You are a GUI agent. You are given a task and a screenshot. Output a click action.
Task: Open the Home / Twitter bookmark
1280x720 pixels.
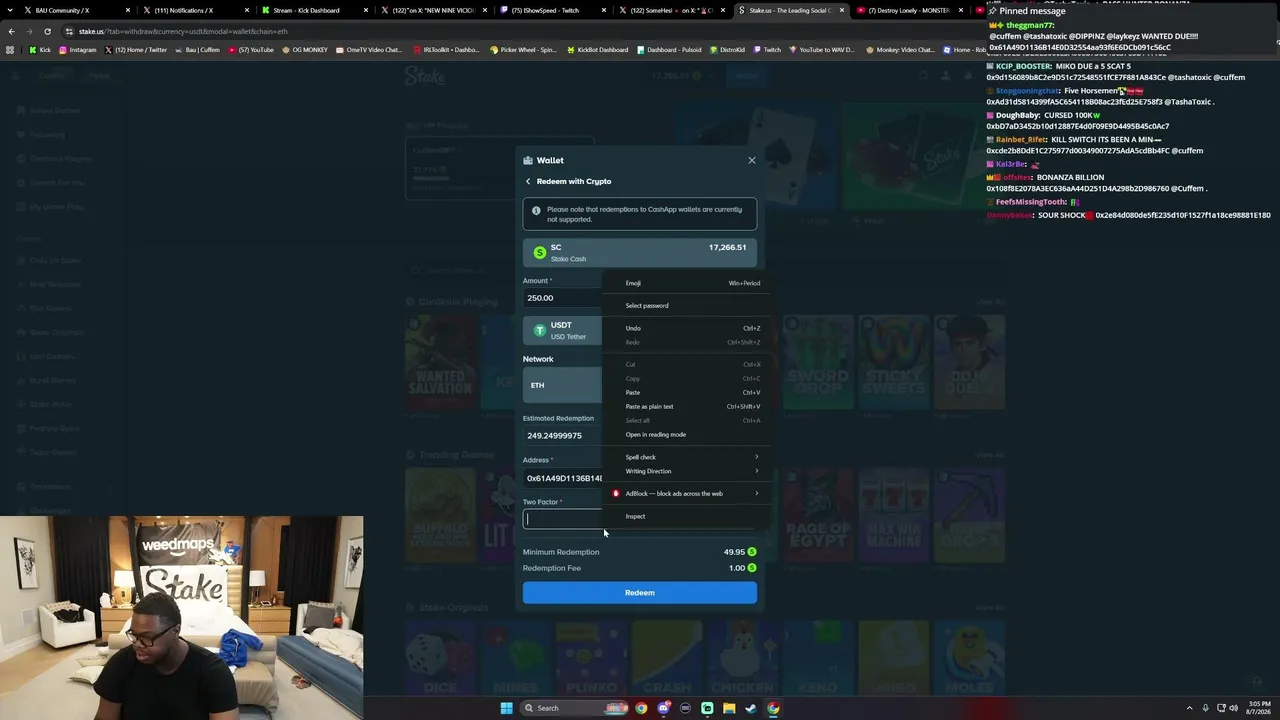pos(136,50)
